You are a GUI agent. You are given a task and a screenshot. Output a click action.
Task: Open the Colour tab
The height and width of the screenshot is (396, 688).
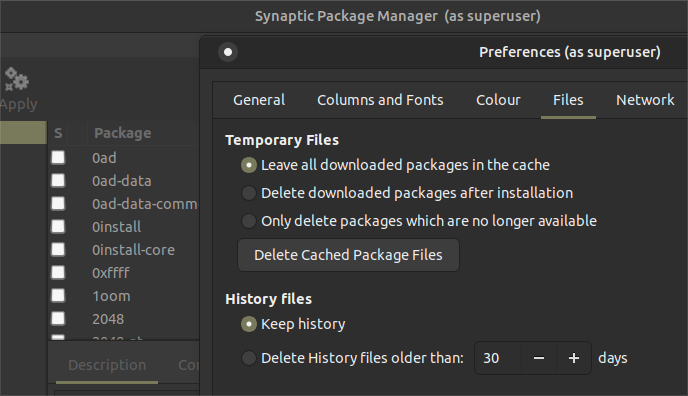click(x=498, y=100)
